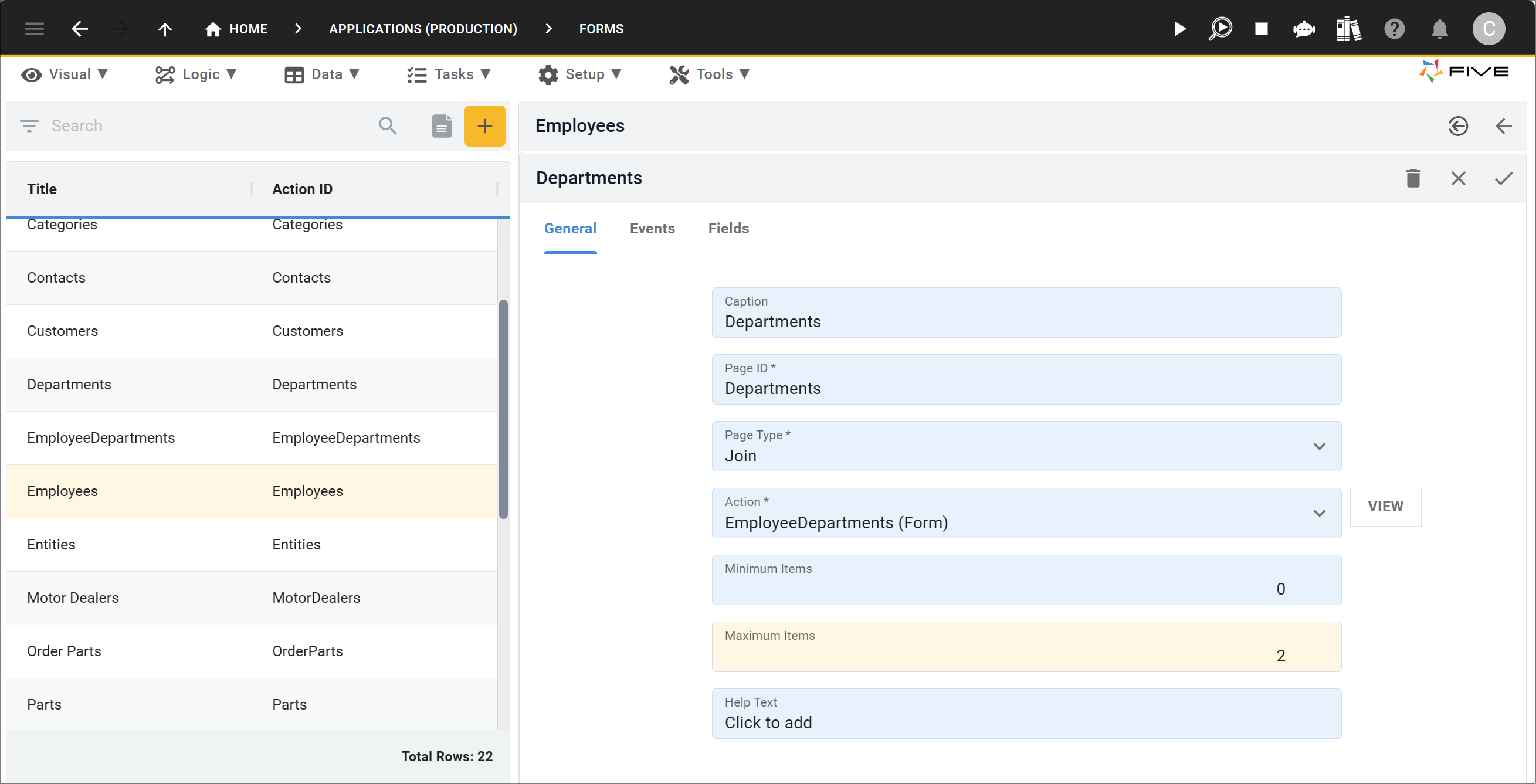
Task: Click into the Maximum Items field
Action: click(x=1026, y=647)
